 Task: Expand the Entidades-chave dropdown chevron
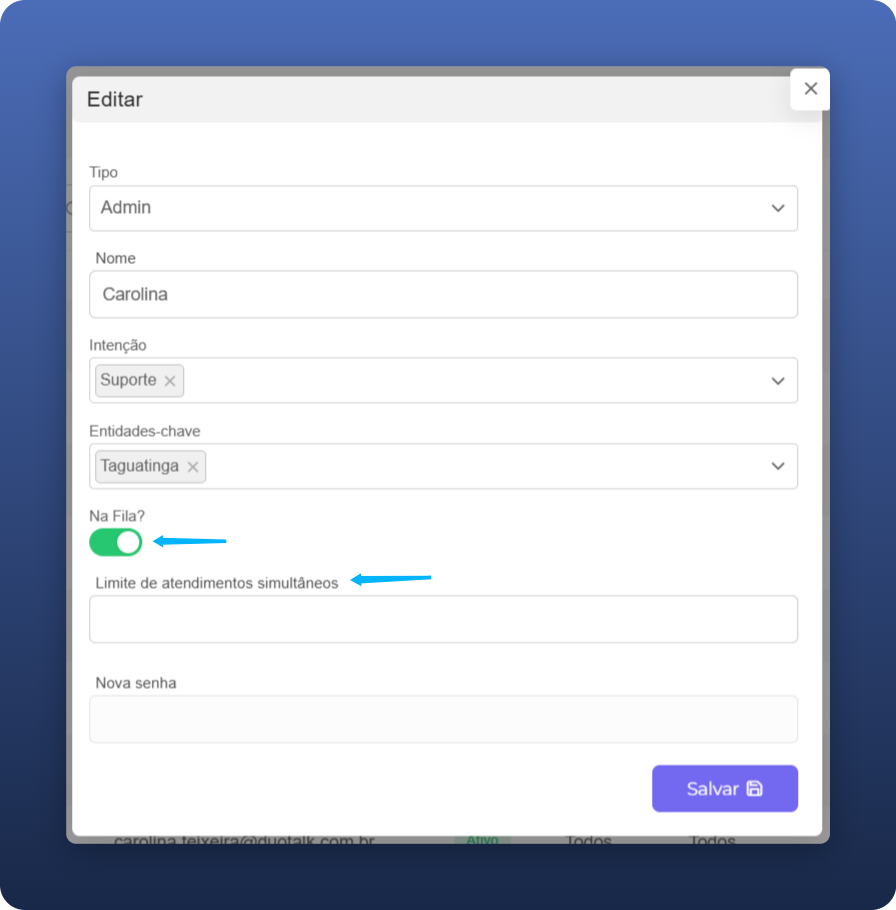pos(778,466)
